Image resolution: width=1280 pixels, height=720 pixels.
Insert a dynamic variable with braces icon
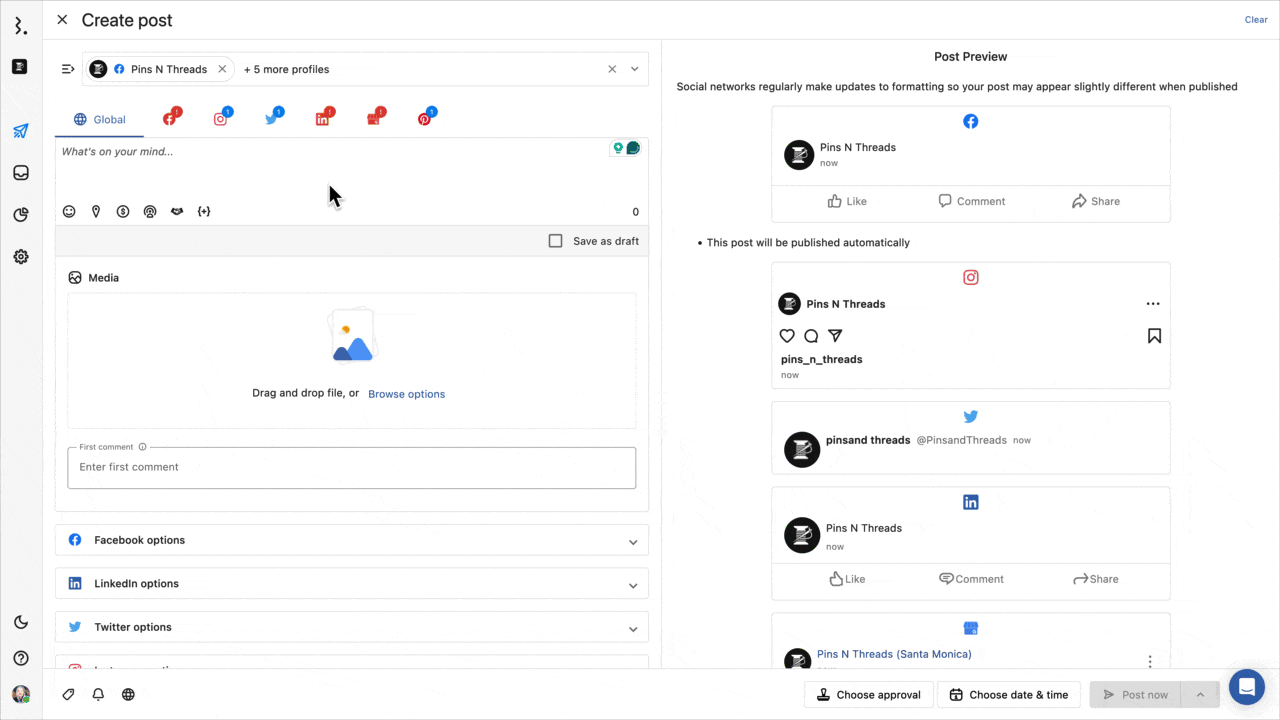click(204, 211)
